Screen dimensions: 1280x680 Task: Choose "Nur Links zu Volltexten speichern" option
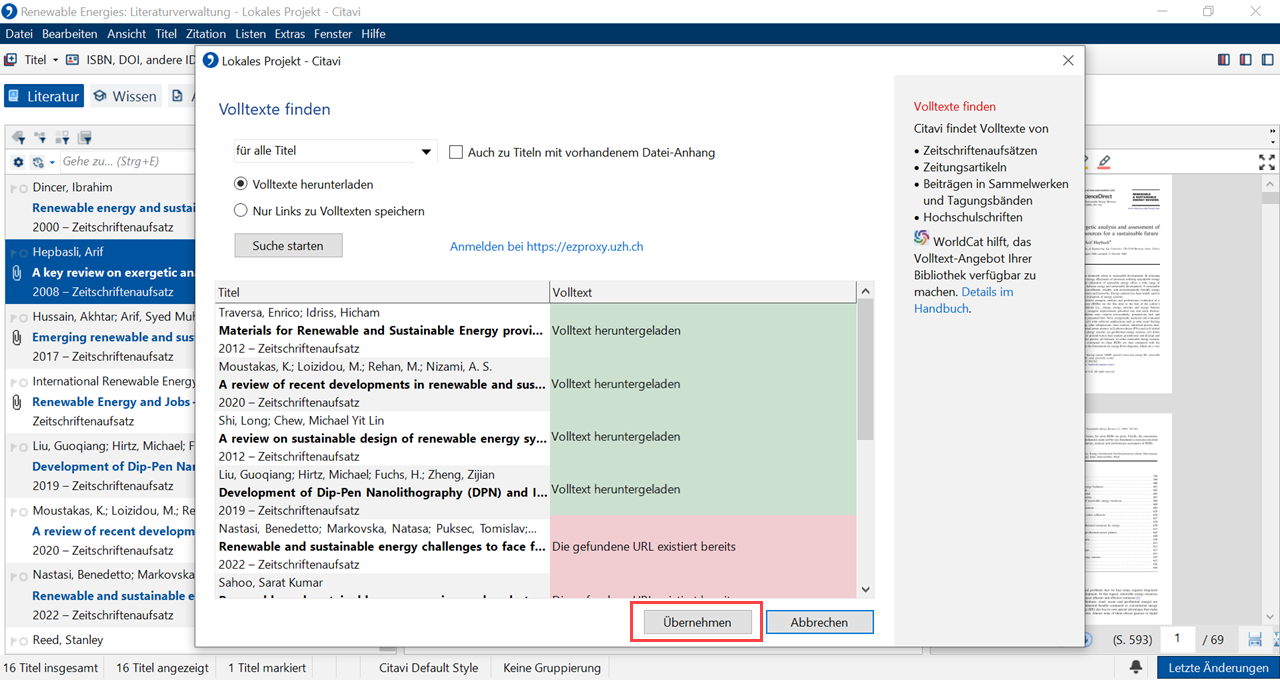click(241, 211)
